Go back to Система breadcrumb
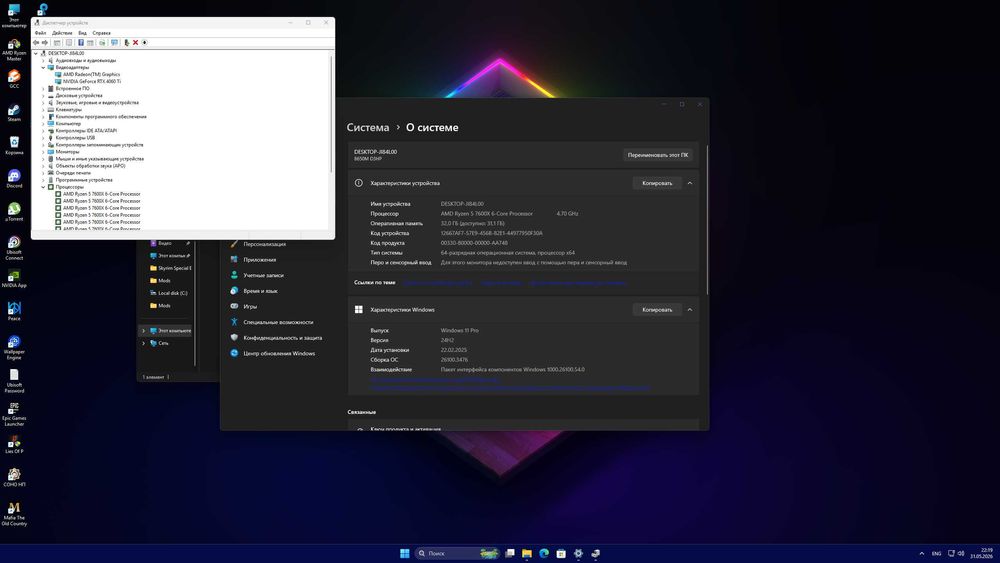1000x563 pixels. pos(368,128)
